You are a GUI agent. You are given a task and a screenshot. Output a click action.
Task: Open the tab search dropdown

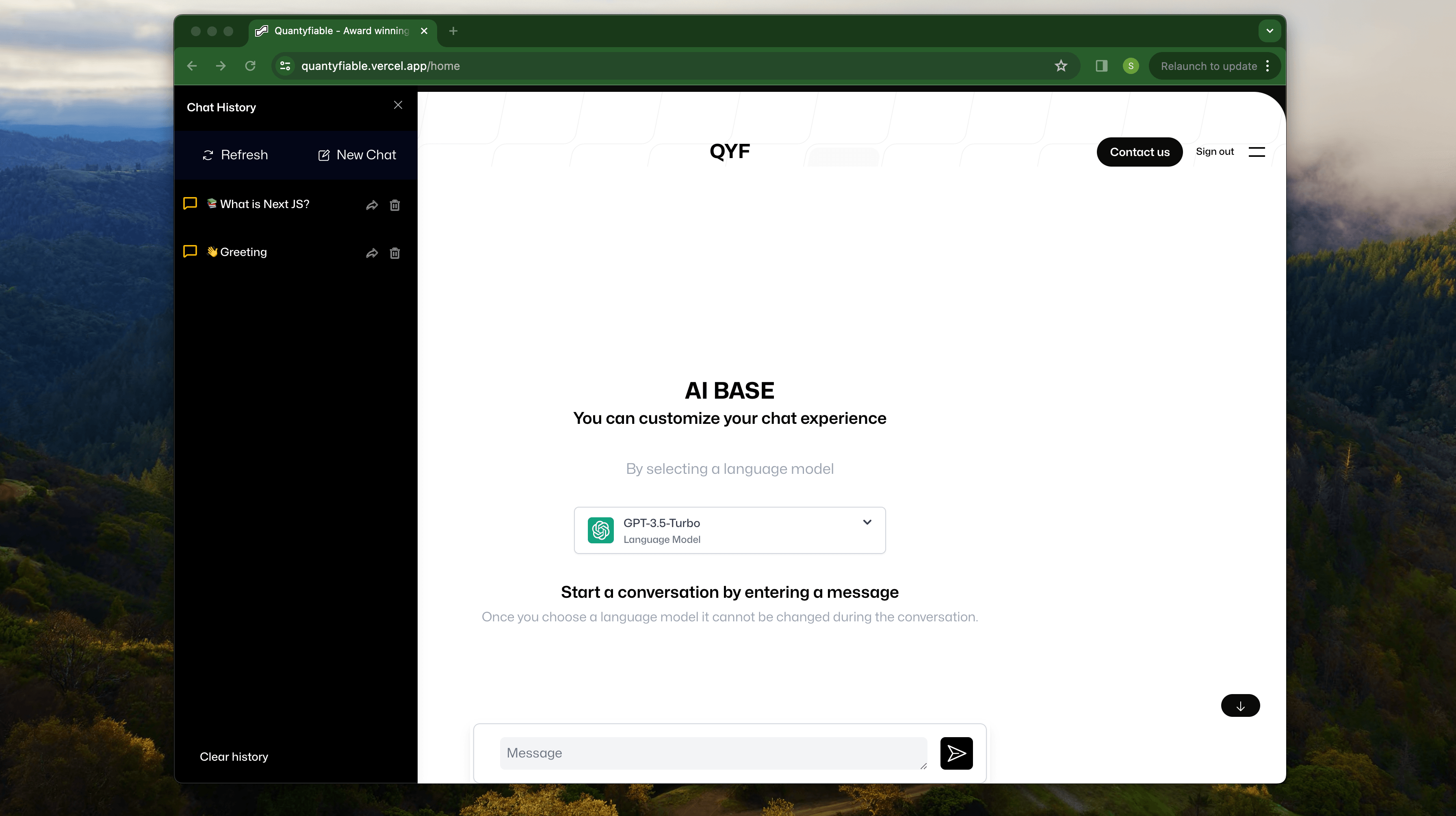pos(1270,31)
